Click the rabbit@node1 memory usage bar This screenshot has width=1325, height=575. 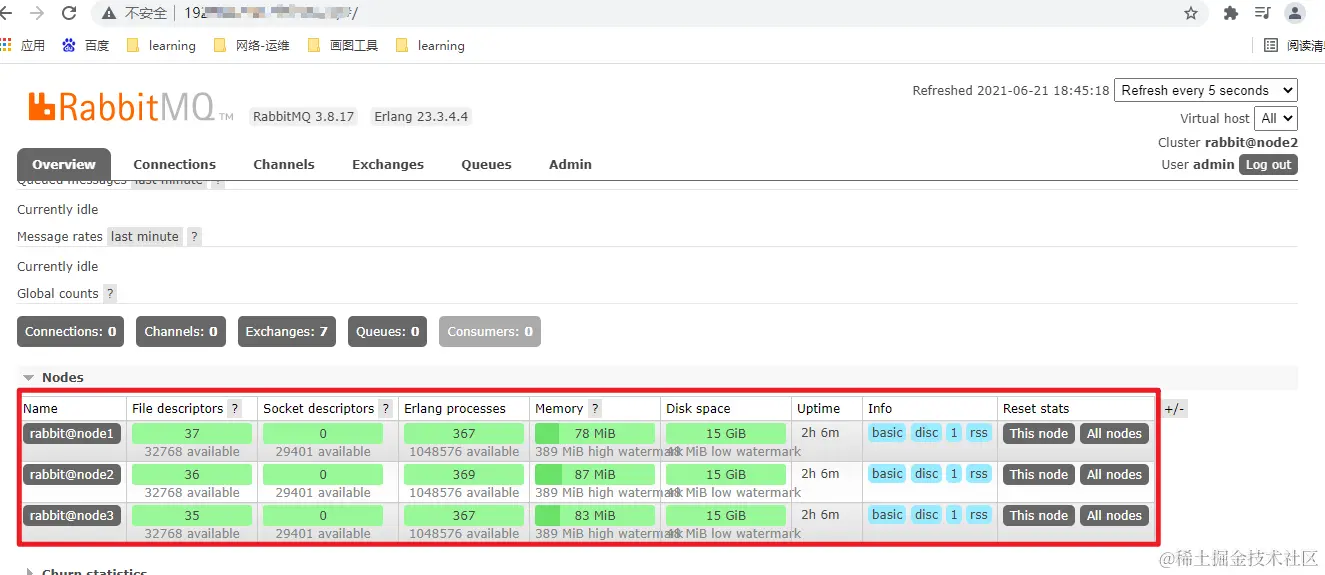[595, 433]
